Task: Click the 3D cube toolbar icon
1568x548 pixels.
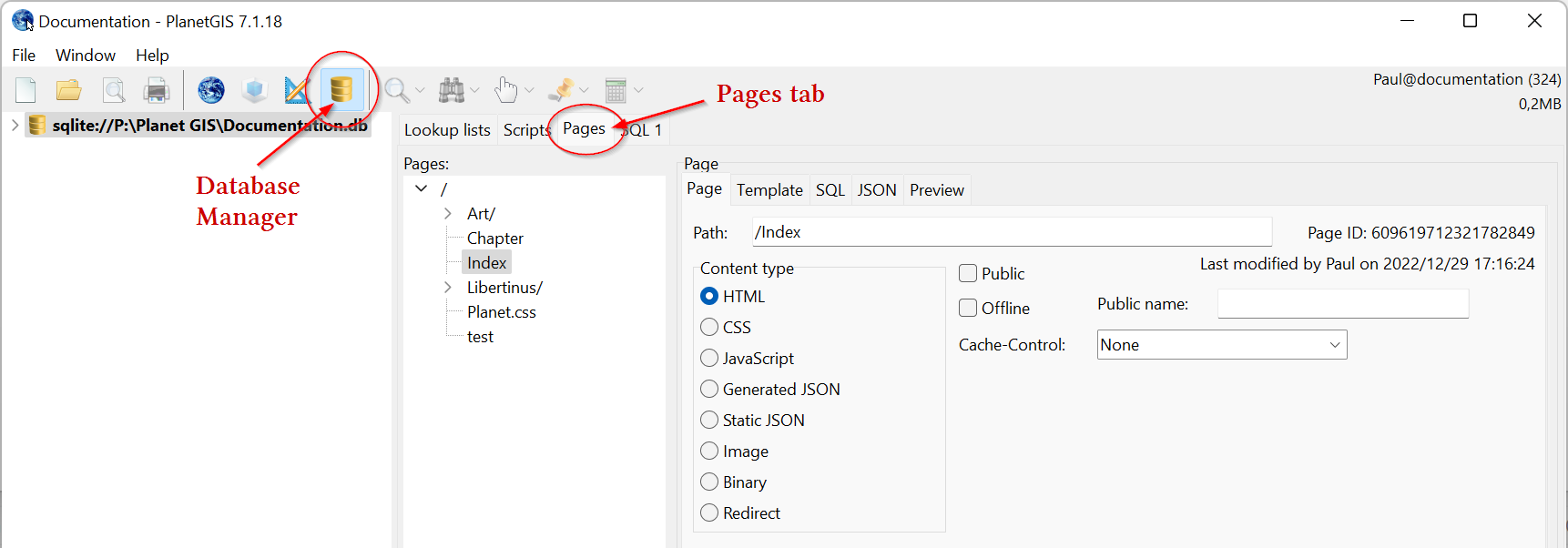Action: (x=255, y=90)
